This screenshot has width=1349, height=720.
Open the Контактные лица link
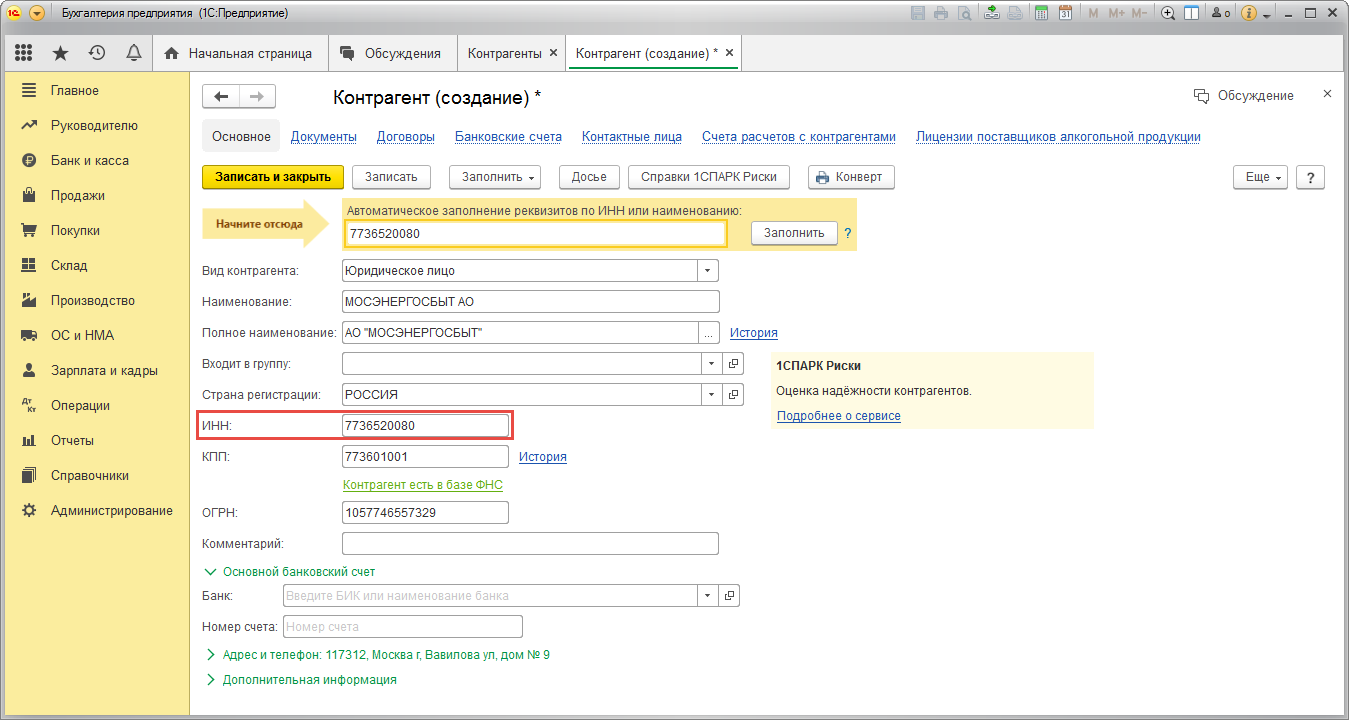(x=632, y=137)
